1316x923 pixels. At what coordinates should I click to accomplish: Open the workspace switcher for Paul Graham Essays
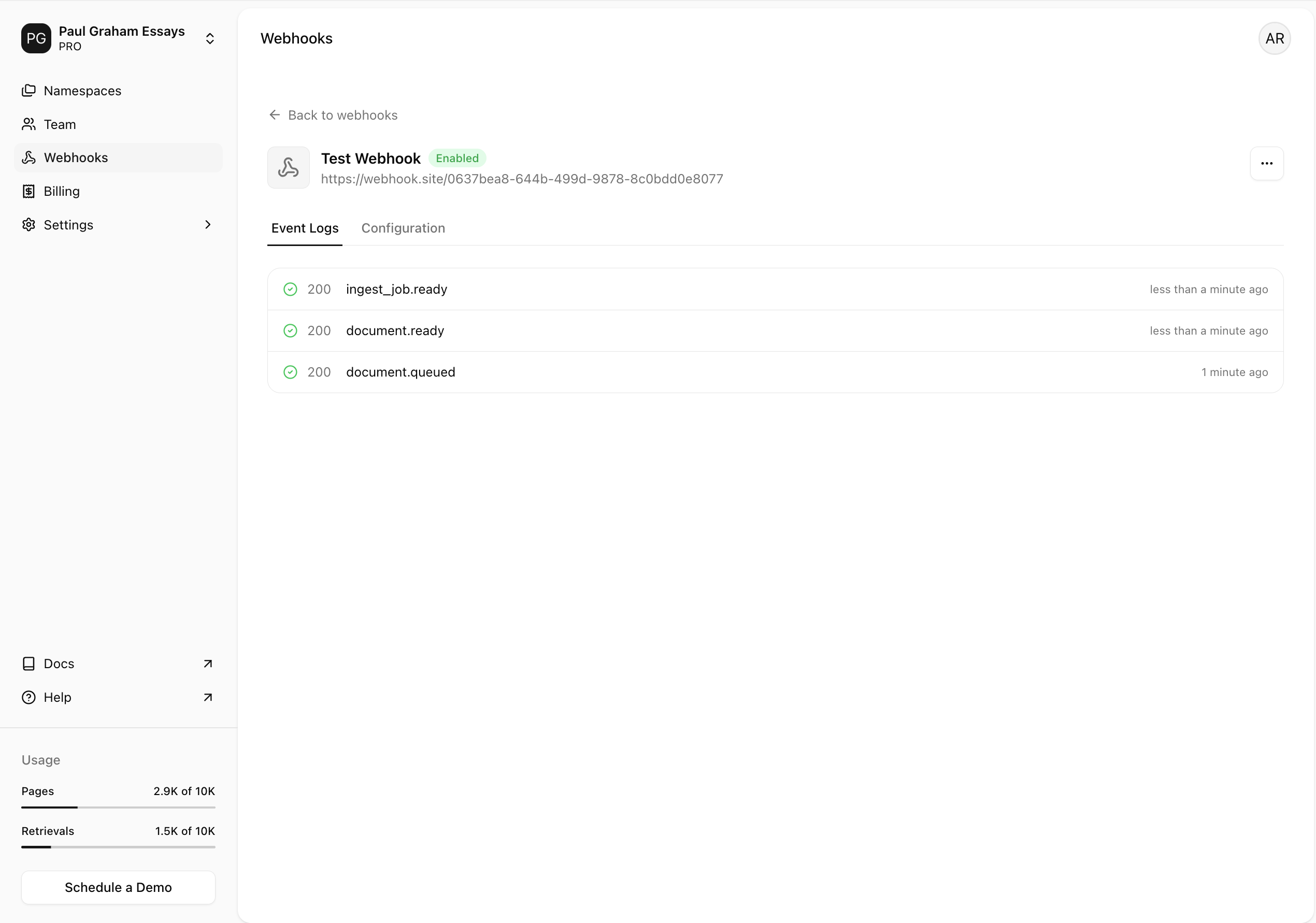click(210, 38)
